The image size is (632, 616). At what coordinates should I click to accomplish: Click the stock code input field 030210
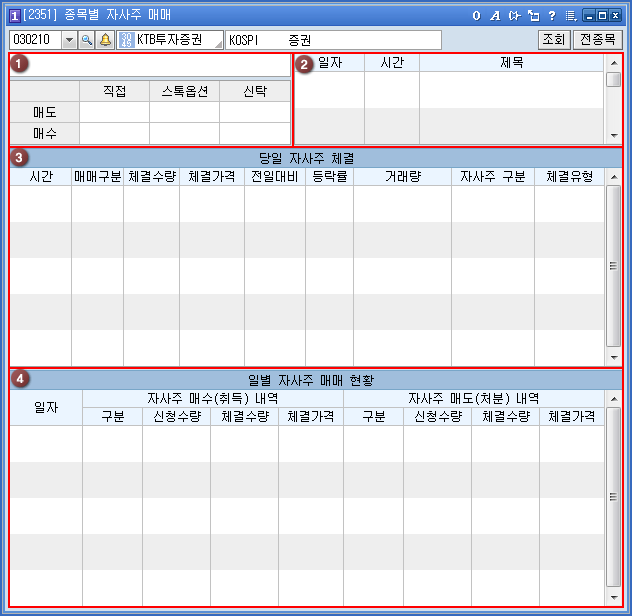click(x=35, y=40)
